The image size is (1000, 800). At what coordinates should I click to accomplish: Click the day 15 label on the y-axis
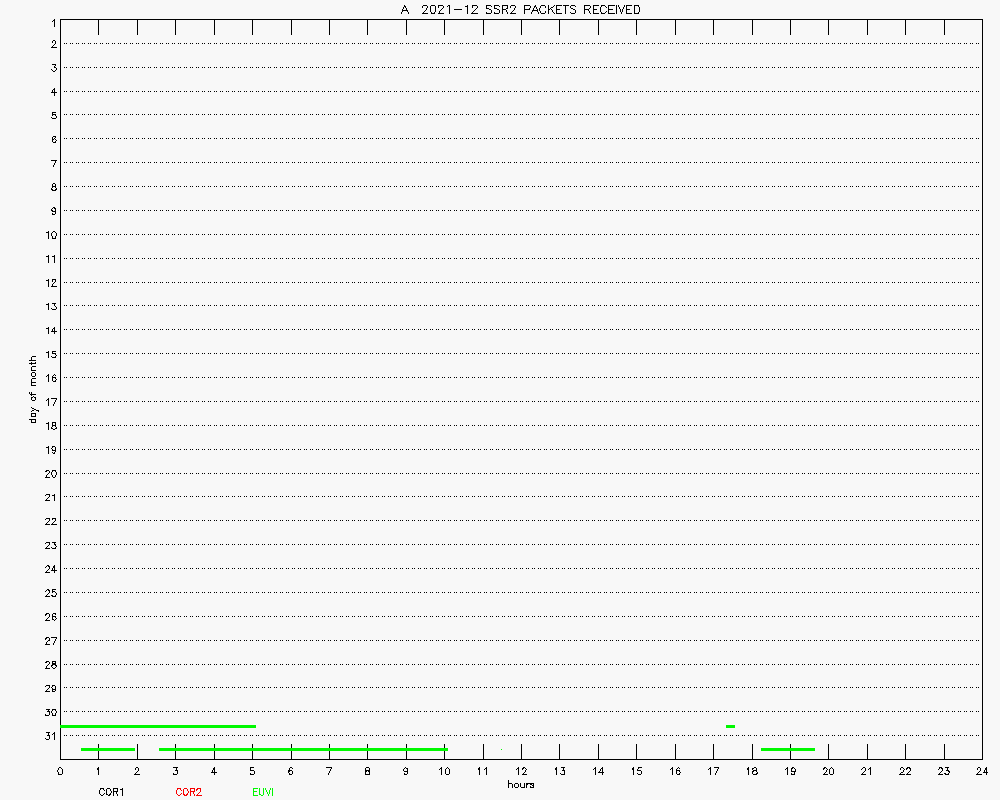coord(49,354)
